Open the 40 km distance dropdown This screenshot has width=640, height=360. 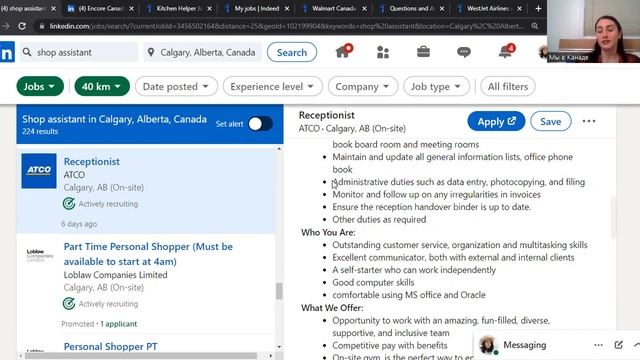pos(102,87)
